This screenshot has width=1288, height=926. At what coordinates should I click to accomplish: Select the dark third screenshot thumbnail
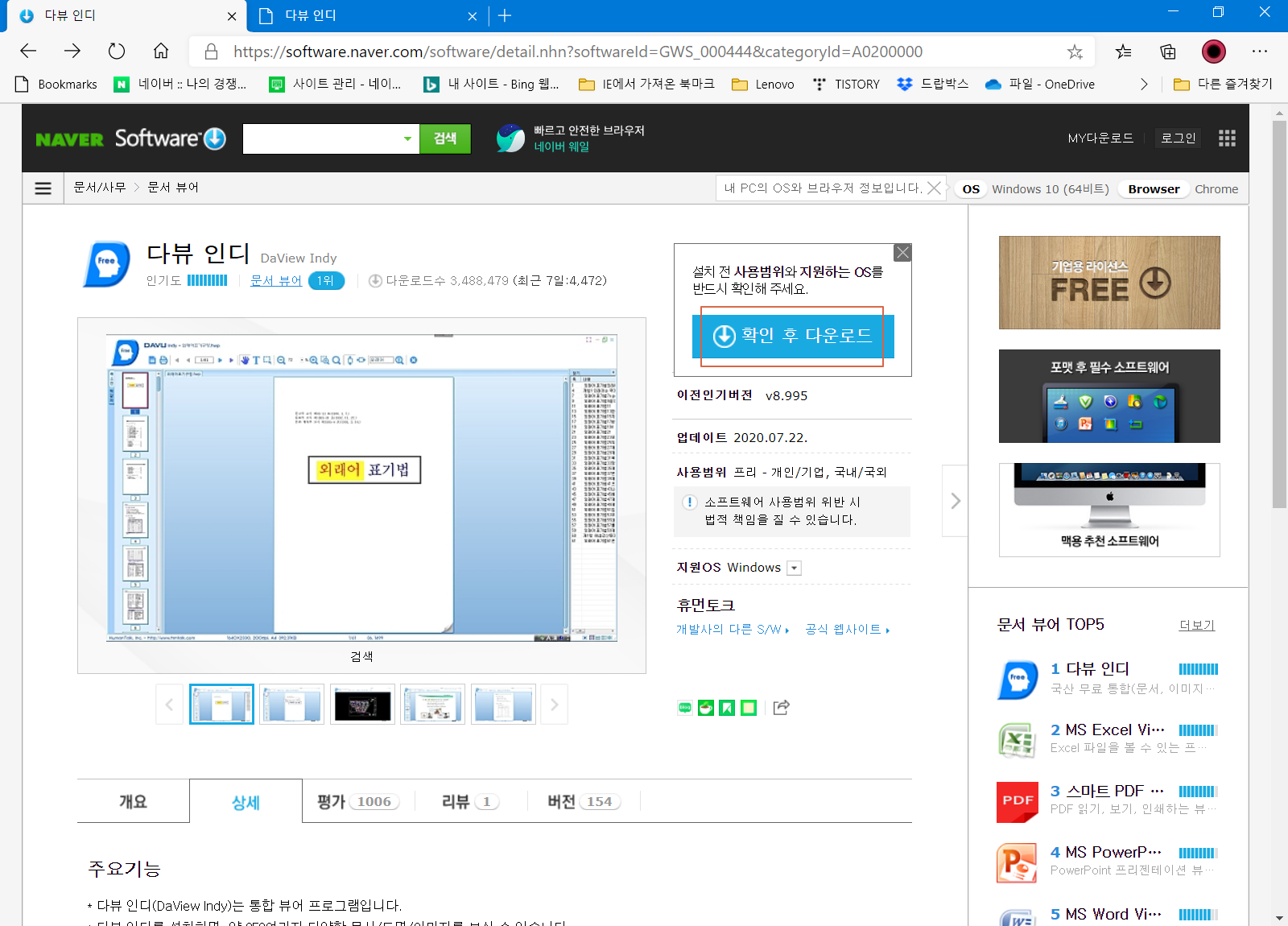click(362, 705)
